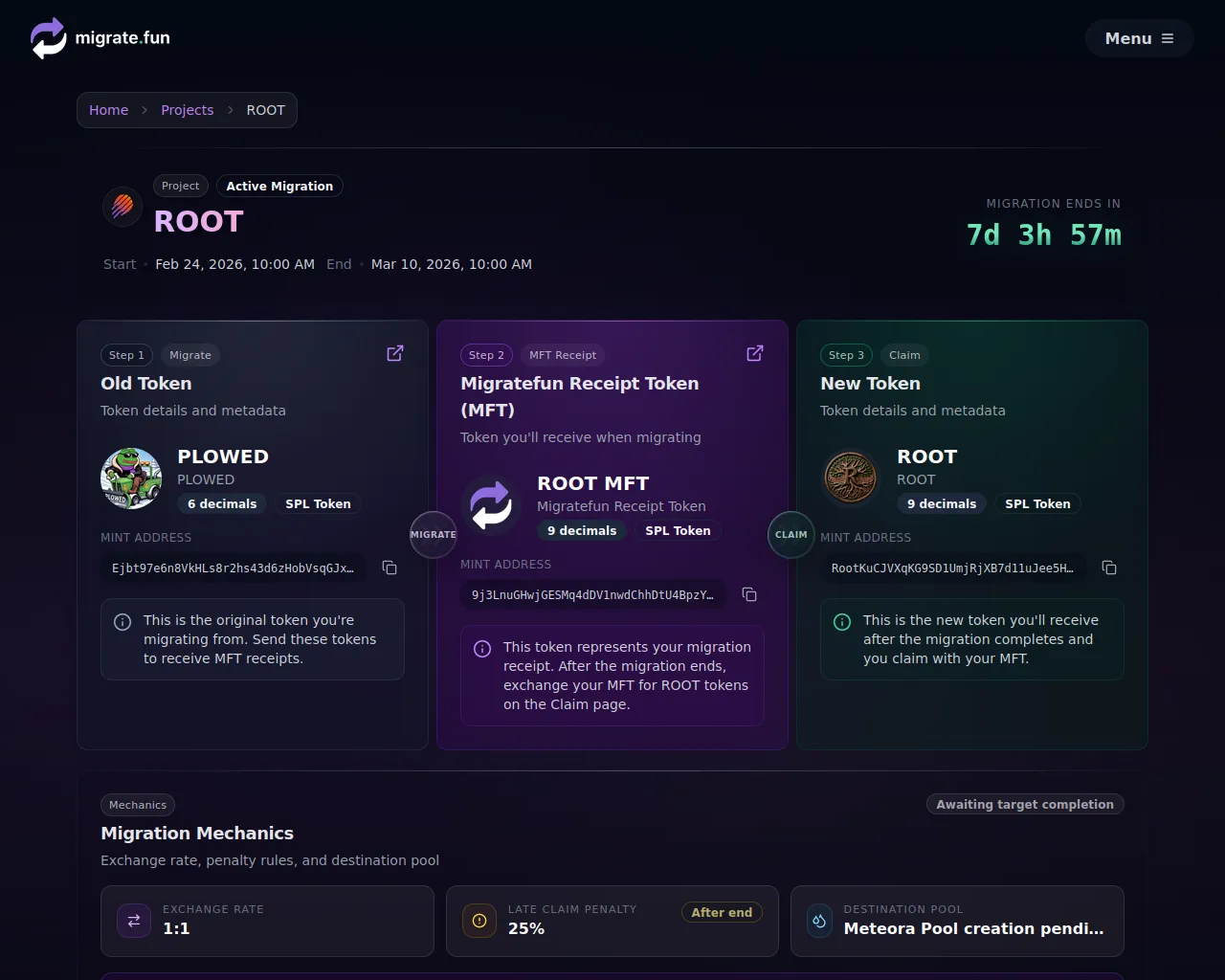Click the migrate.fun logo icon
The height and width of the screenshot is (980, 1225).
tap(49, 38)
